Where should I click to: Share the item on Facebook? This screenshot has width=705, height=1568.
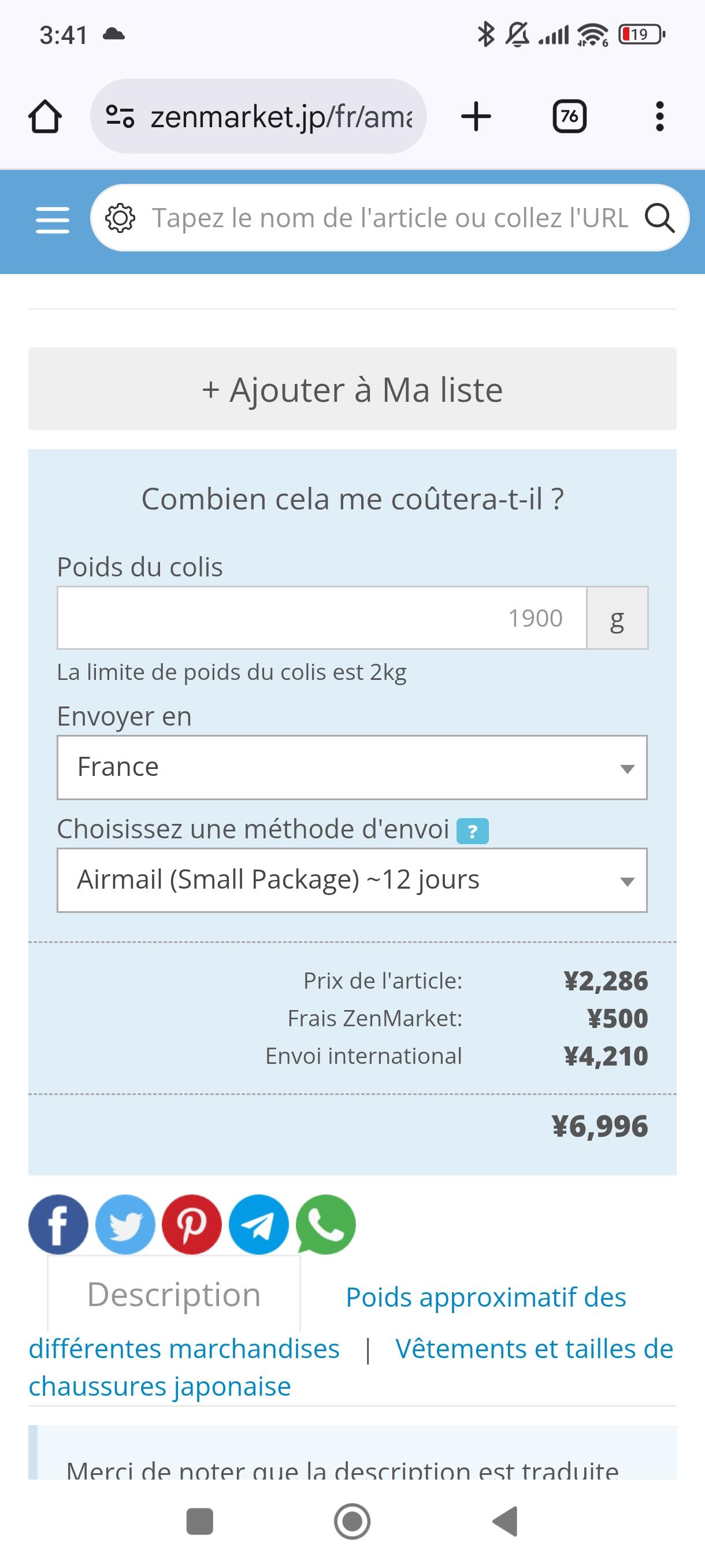[58, 1224]
